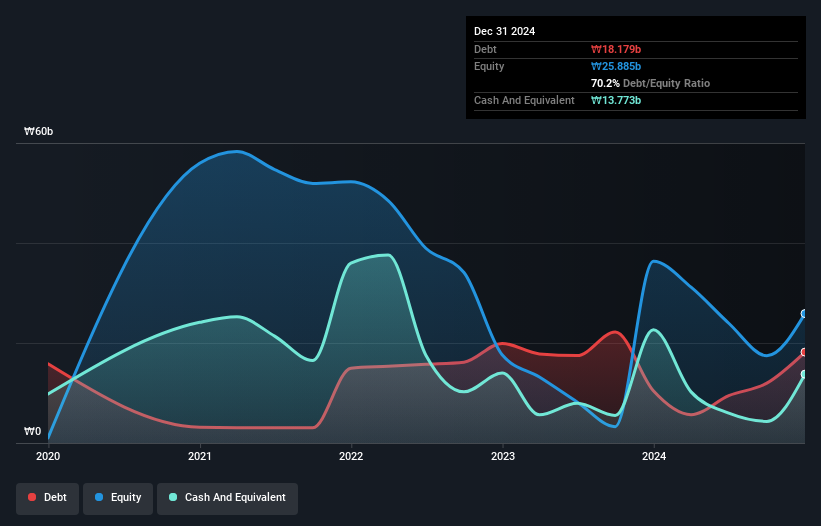Click Cash And Equivalent label in tooltip

(x=524, y=100)
